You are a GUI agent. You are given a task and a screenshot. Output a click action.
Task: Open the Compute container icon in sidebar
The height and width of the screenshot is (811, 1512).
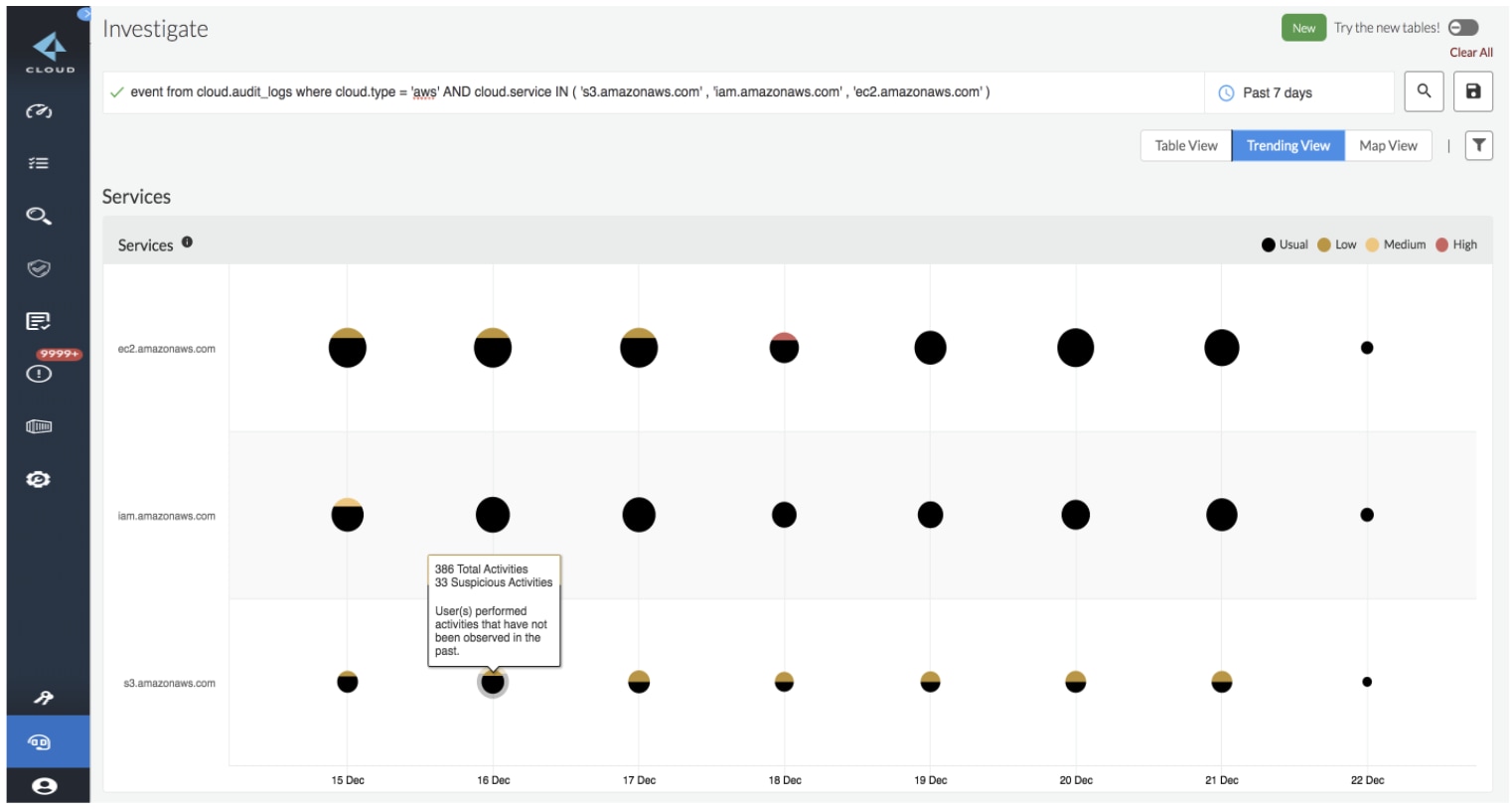pos(39,426)
